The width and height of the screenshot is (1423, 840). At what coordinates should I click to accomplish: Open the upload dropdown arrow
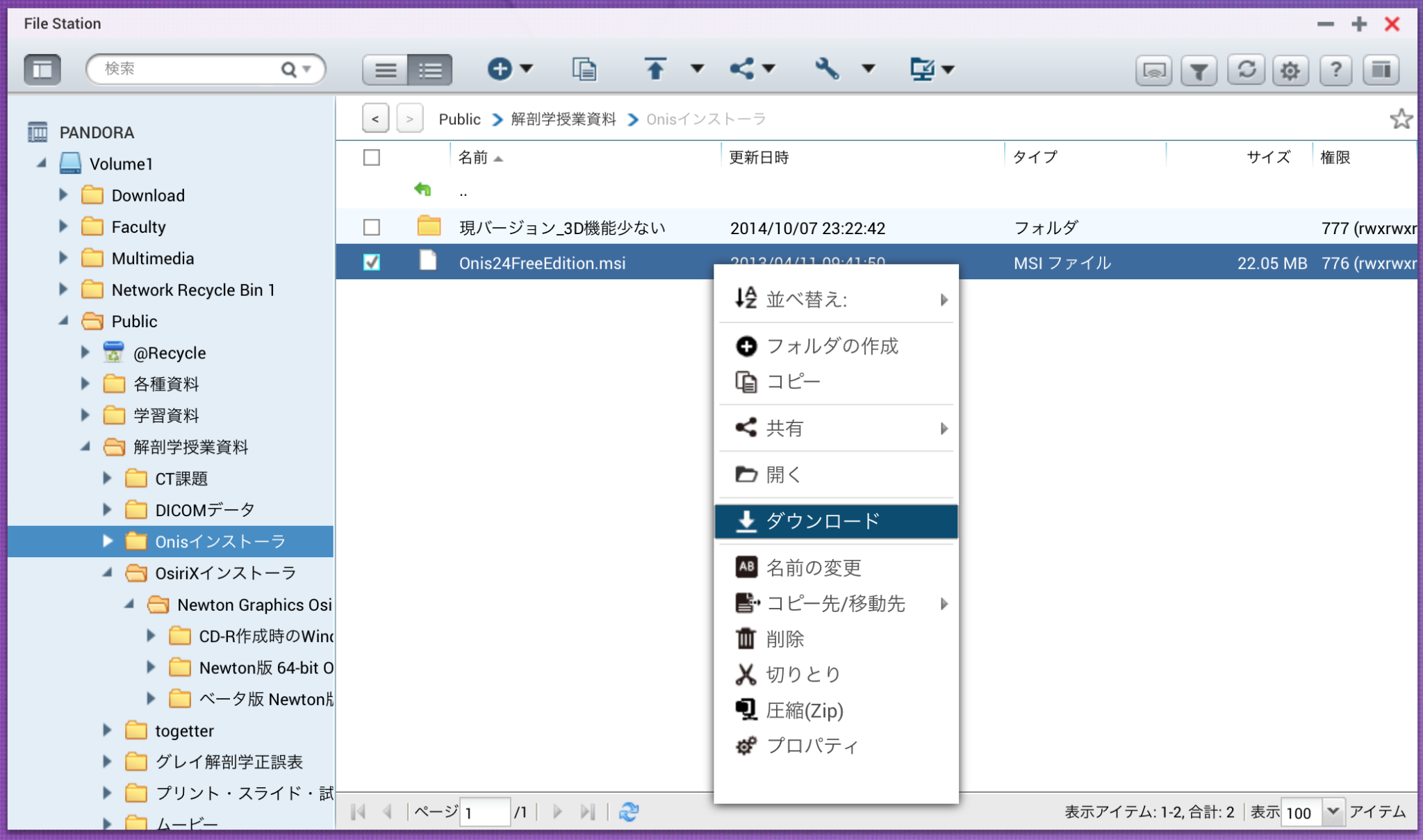click(x=697, y=69)
